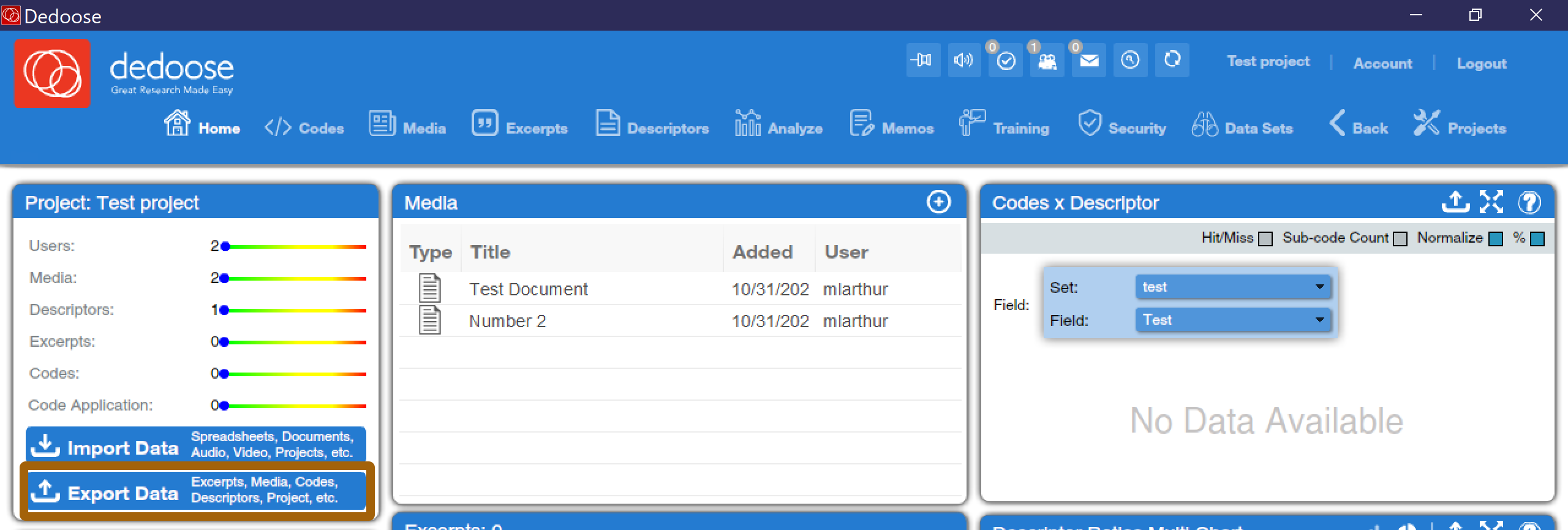Click the pin toolbar icon
This screenshot has width=1568, height=530.
click(923, 60)
